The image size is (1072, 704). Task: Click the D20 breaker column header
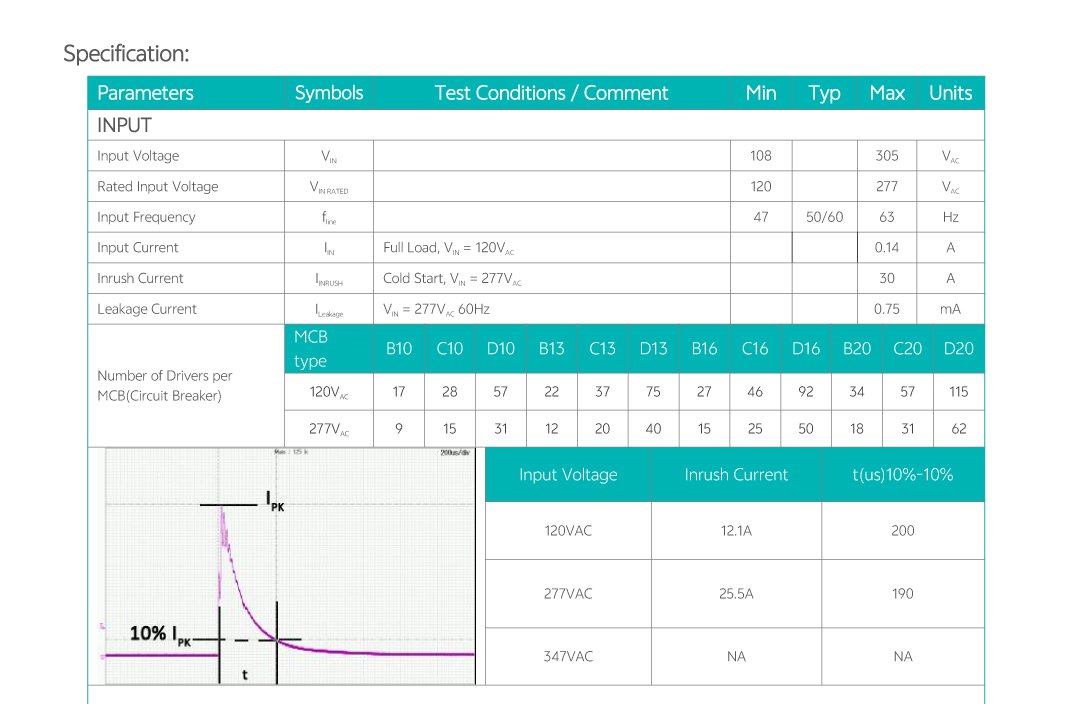958,349
